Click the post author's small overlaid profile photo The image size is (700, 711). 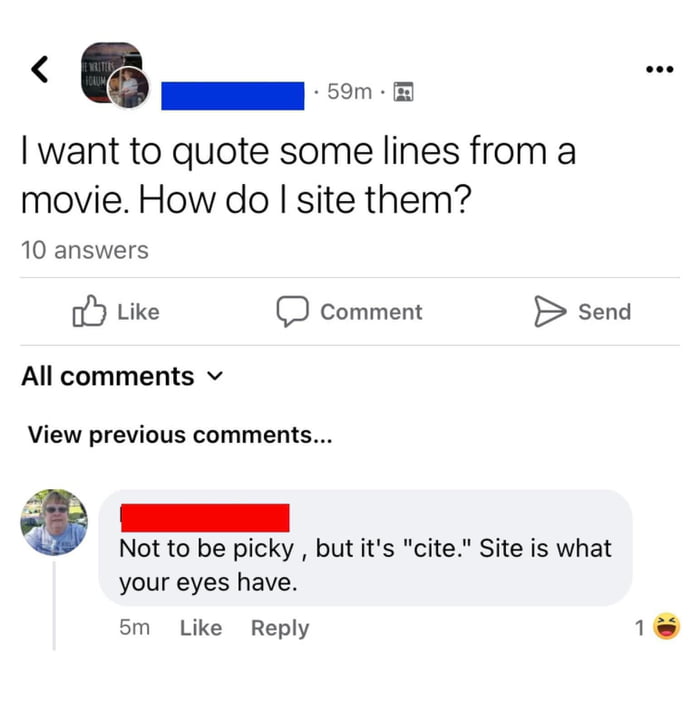[130, 87]
